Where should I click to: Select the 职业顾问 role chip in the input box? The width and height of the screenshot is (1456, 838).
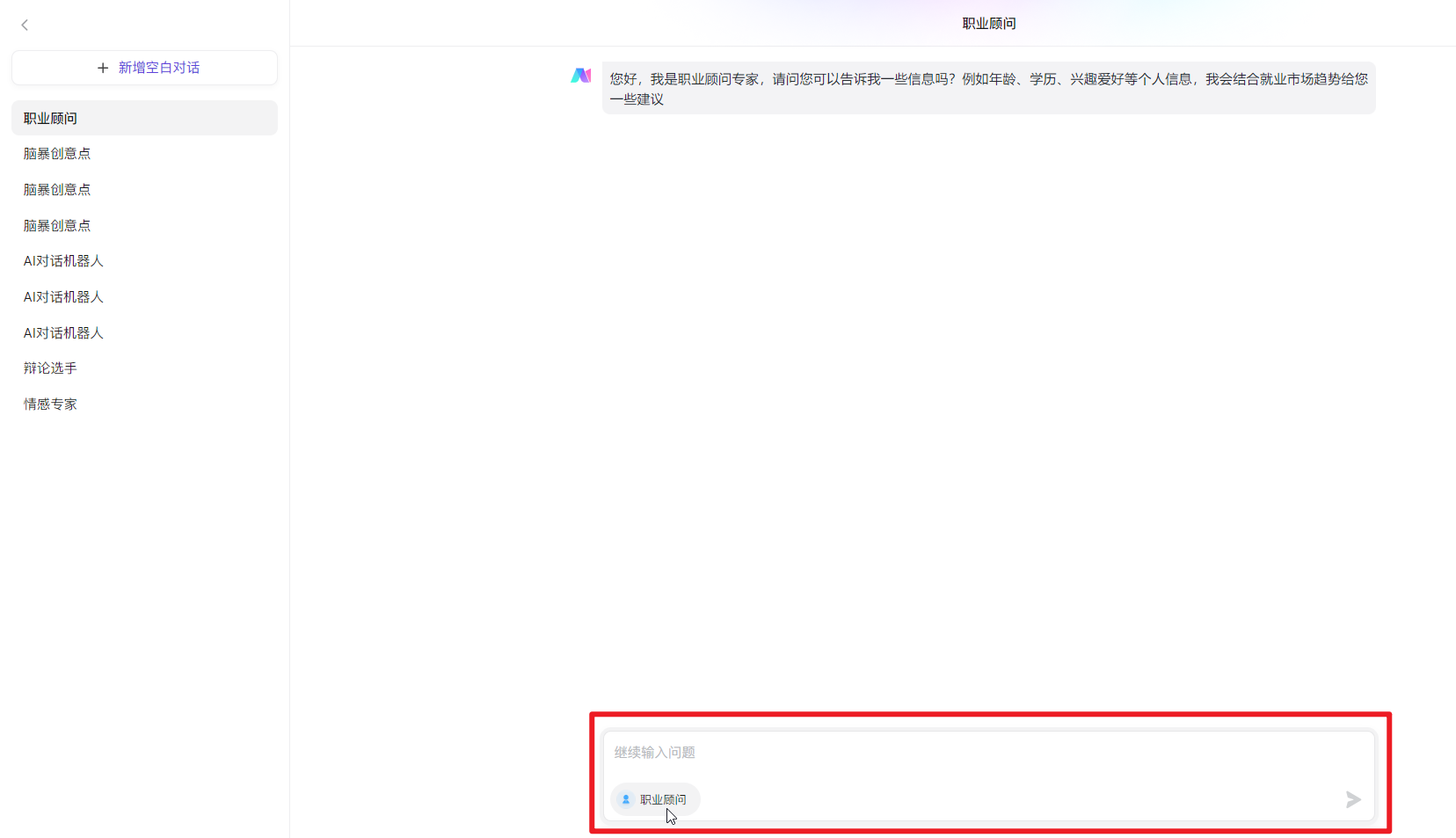(x=654, y=799)
